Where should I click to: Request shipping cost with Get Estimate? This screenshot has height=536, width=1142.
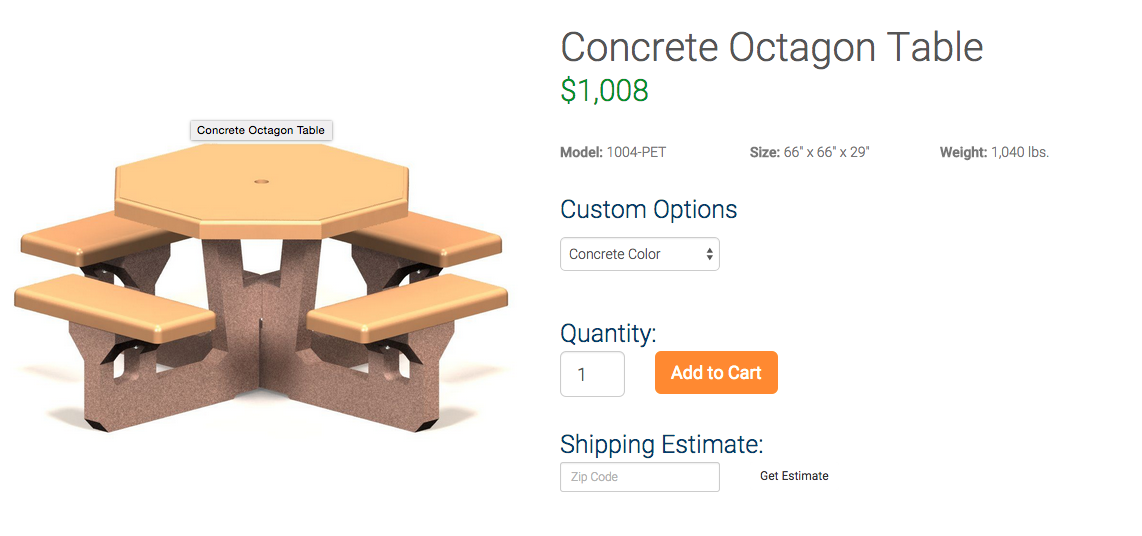(x=794, y=476)
